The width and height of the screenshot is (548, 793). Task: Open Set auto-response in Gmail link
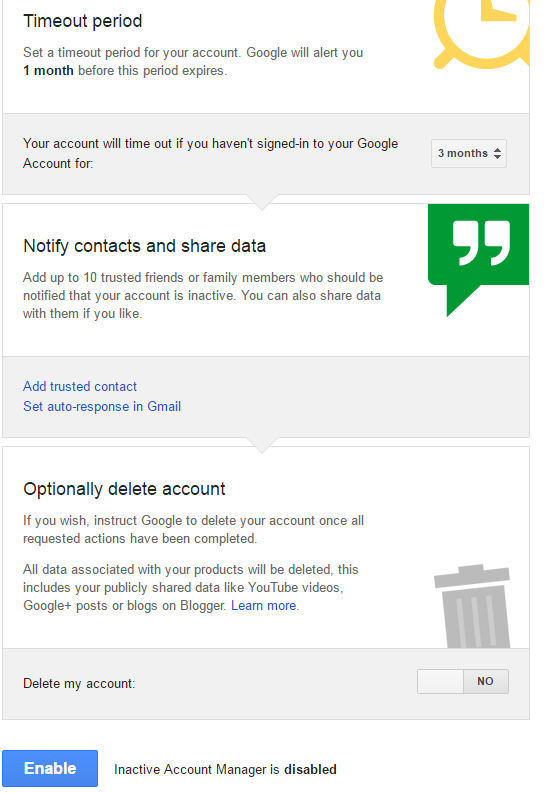coord(102,407)
